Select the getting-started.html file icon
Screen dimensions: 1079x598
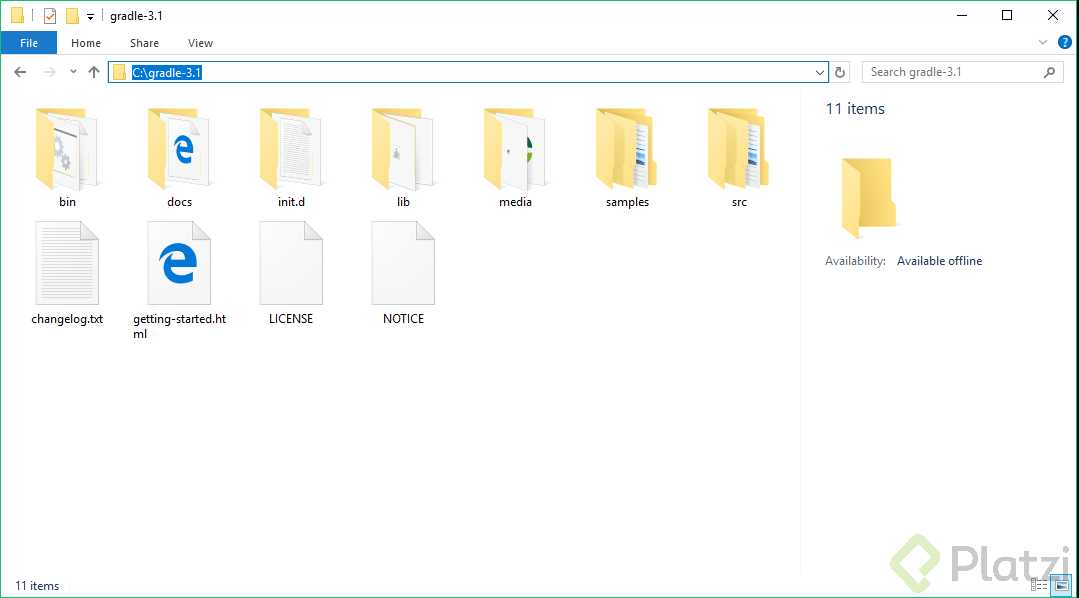(x=179, y=263)
